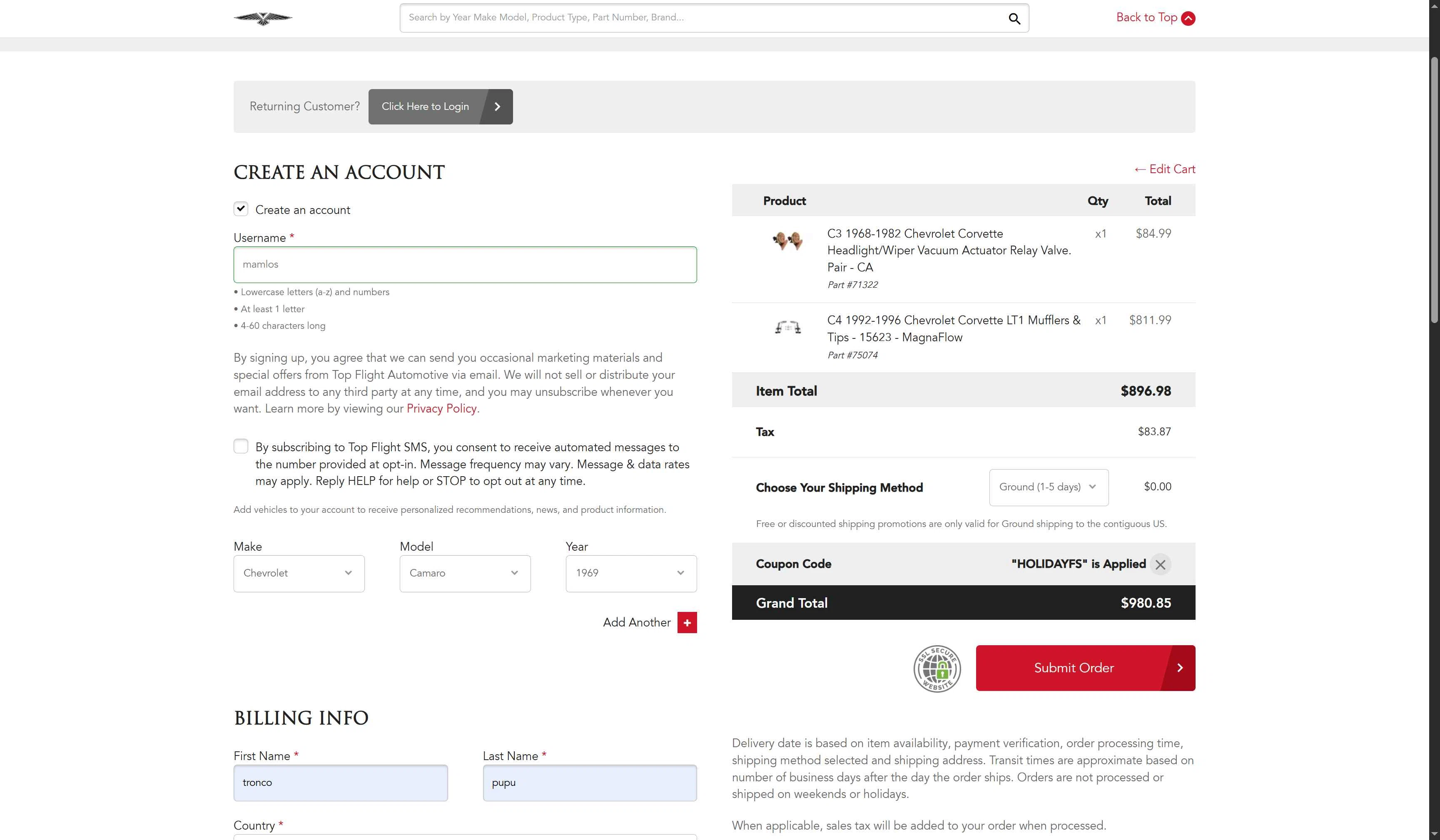Image resolution: width=1440 pixels, height=840 pixels.
Task: Click inside the Username field
Action: [x=465, y=264]
